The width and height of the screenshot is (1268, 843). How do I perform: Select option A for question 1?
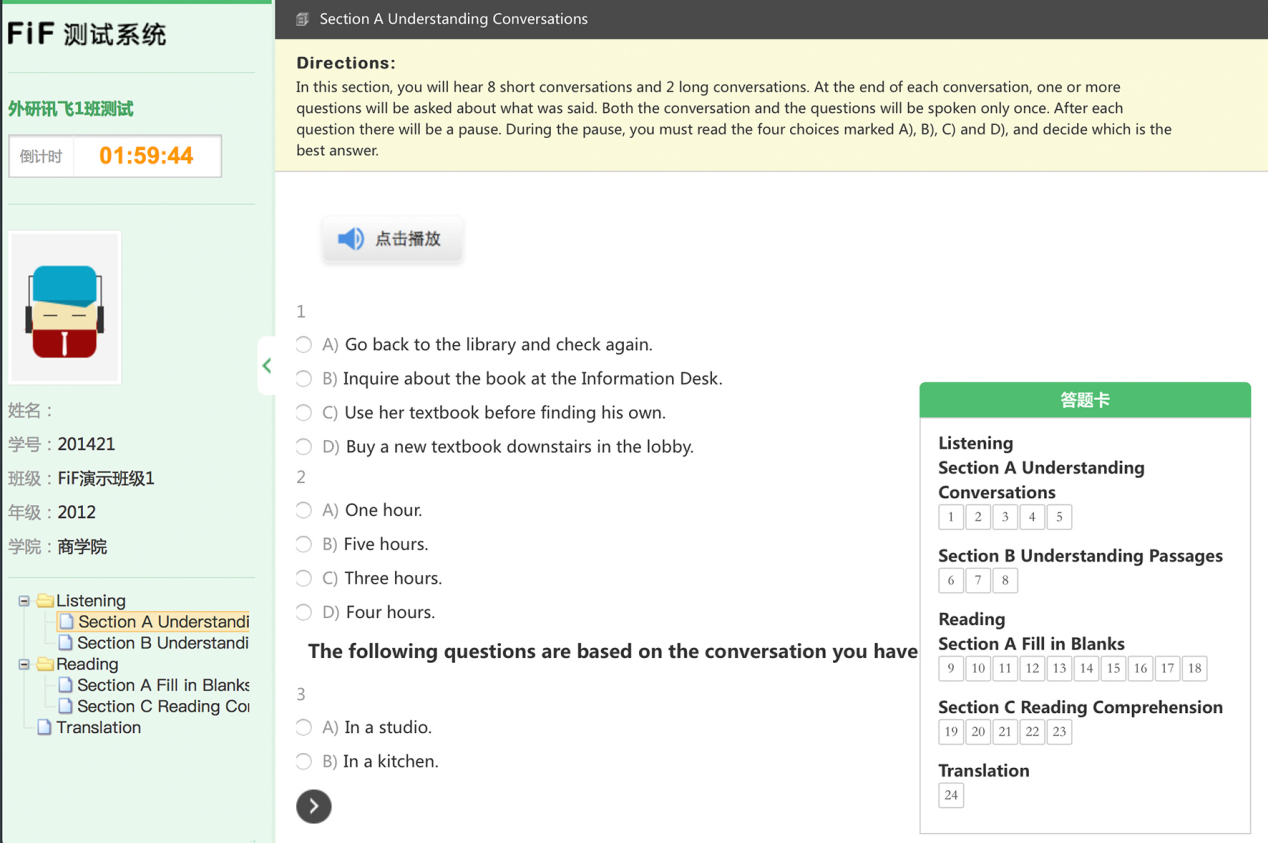[x=304, y=345]
